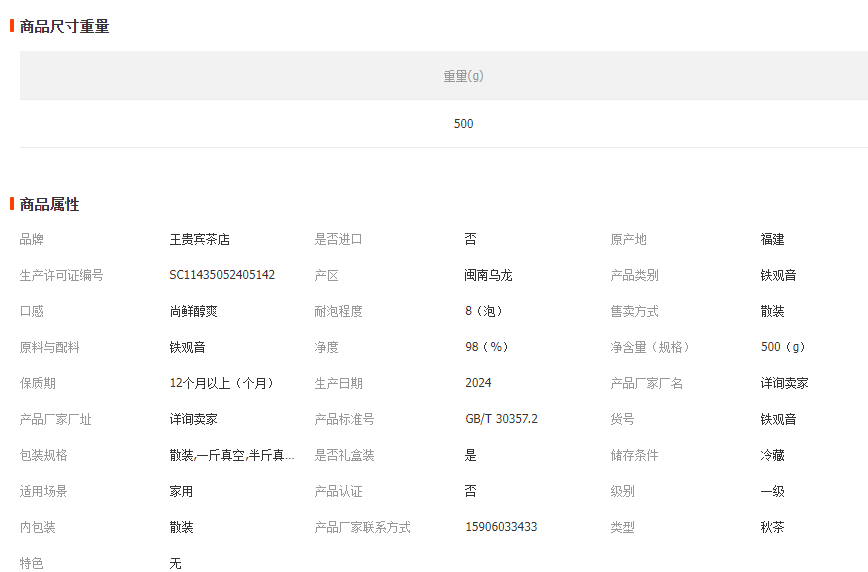Select the 秋茶 type value
Viewport: 868px width, 572px height.
[x=772, y=527]
